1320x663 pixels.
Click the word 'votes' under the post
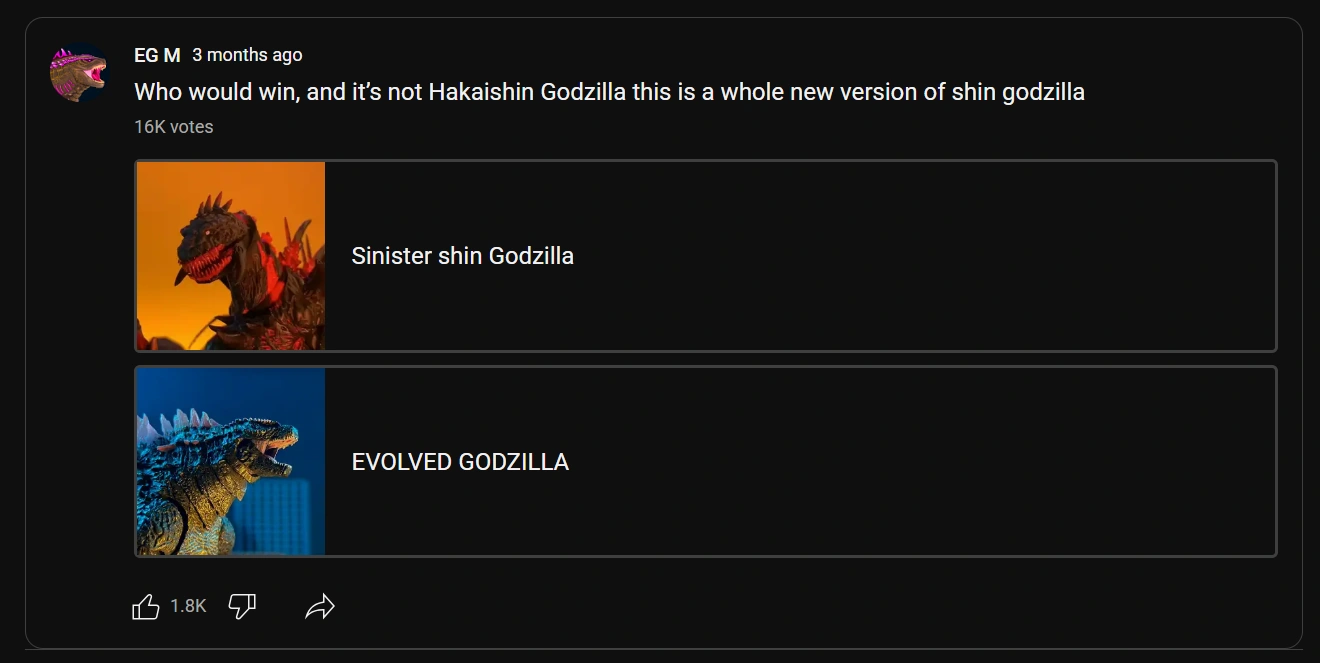pos(191,127)
